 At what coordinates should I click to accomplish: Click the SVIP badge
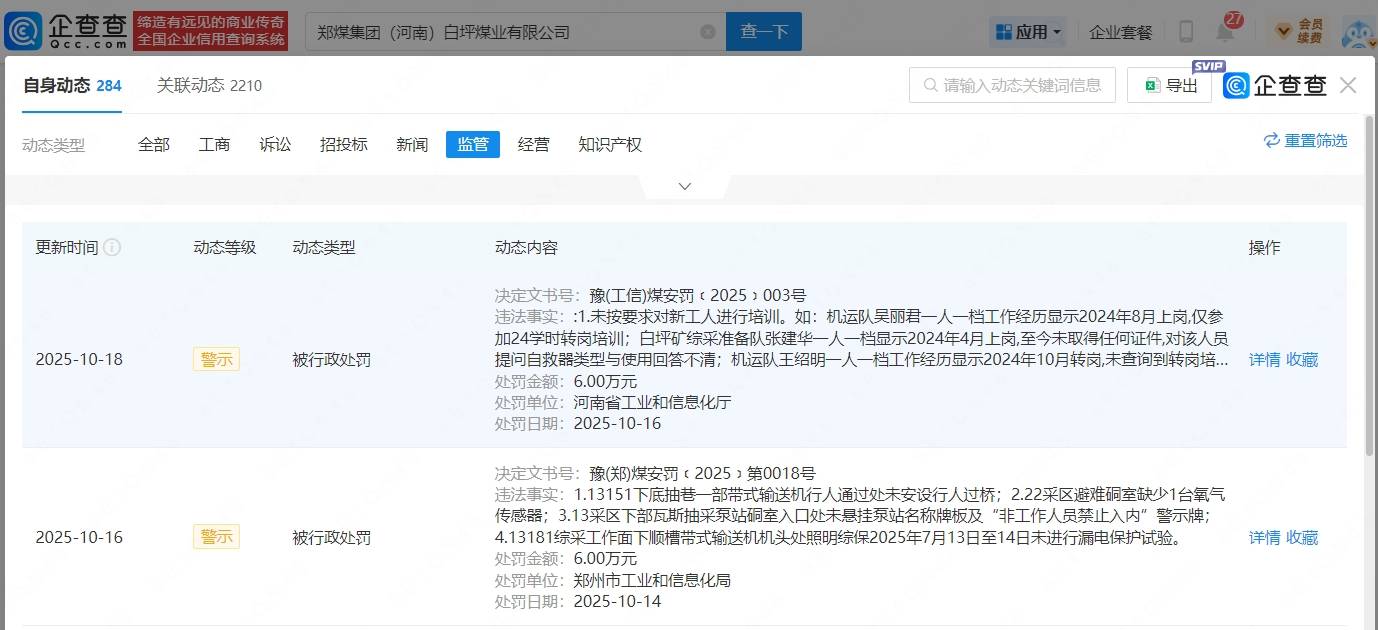tap(1208, 66)
